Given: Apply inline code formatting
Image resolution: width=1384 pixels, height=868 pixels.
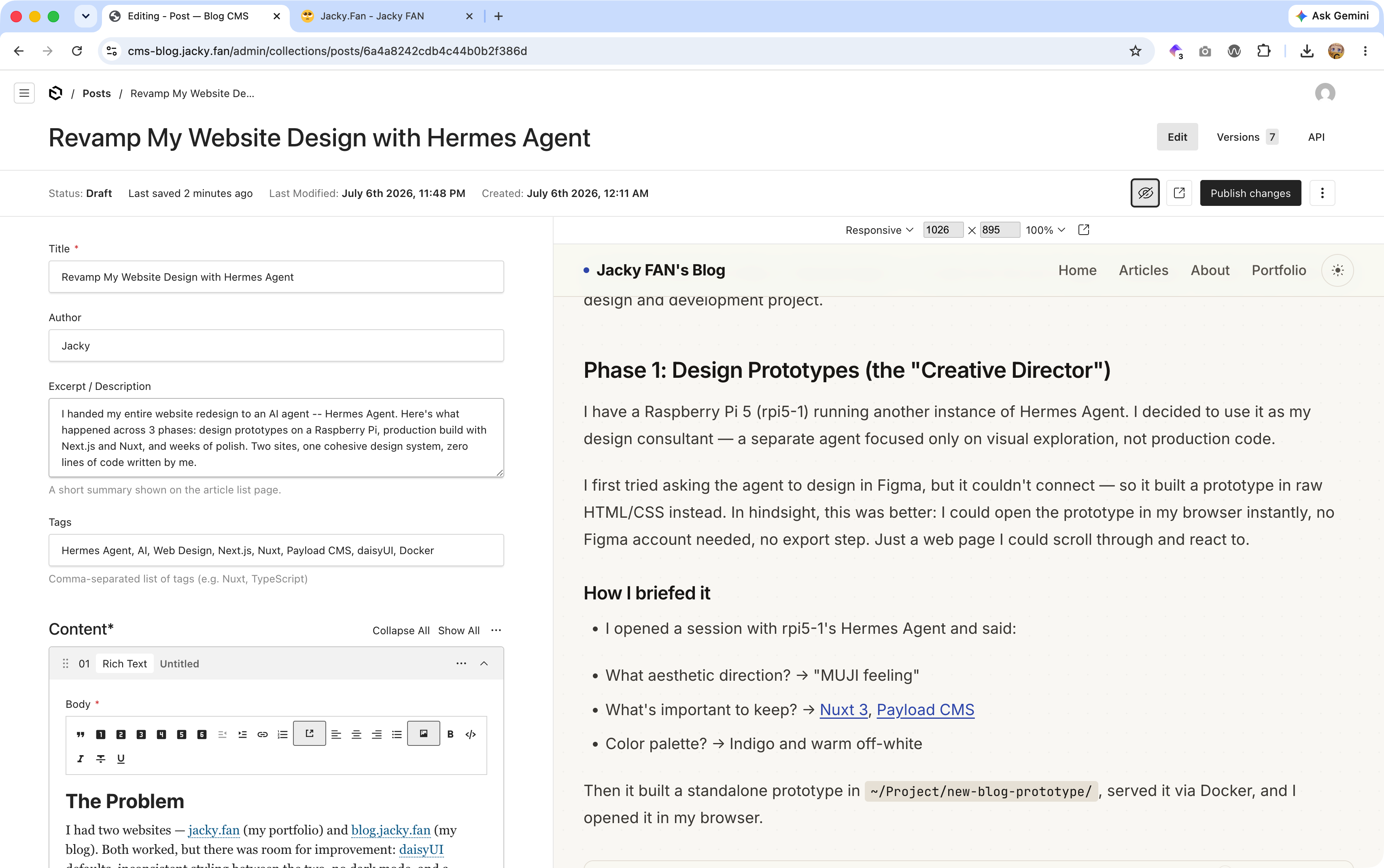Looking at the screenshot, I should pos(471,734).
